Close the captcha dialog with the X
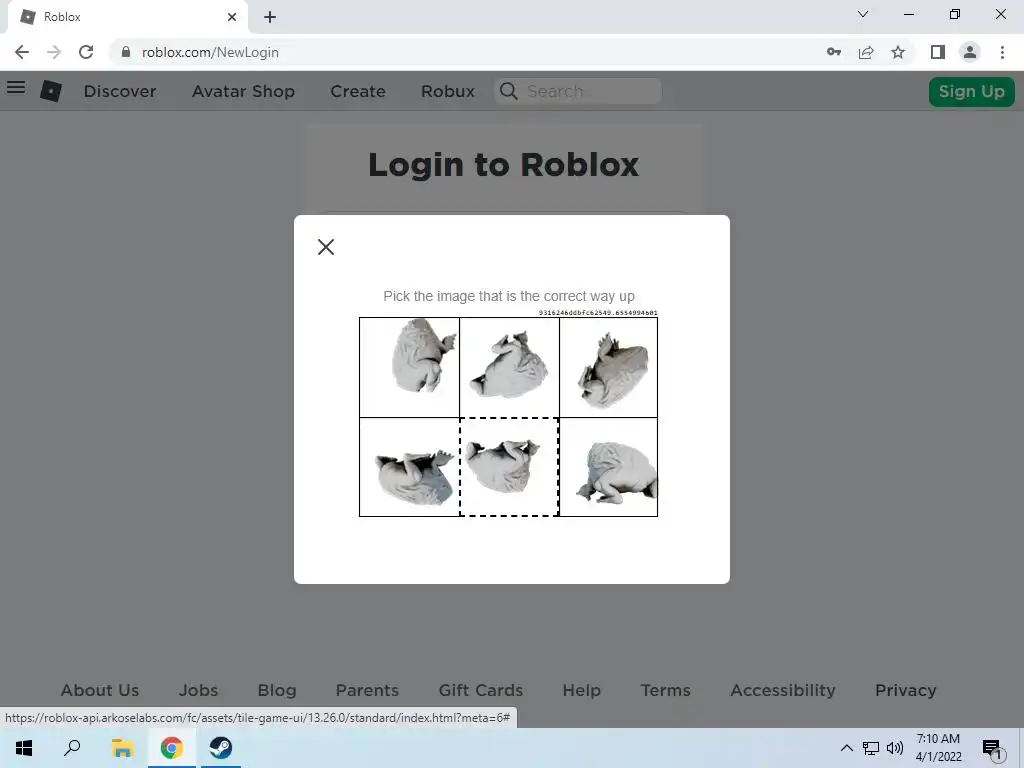This screenshot has width=1024, height=768. coord(326,247)
